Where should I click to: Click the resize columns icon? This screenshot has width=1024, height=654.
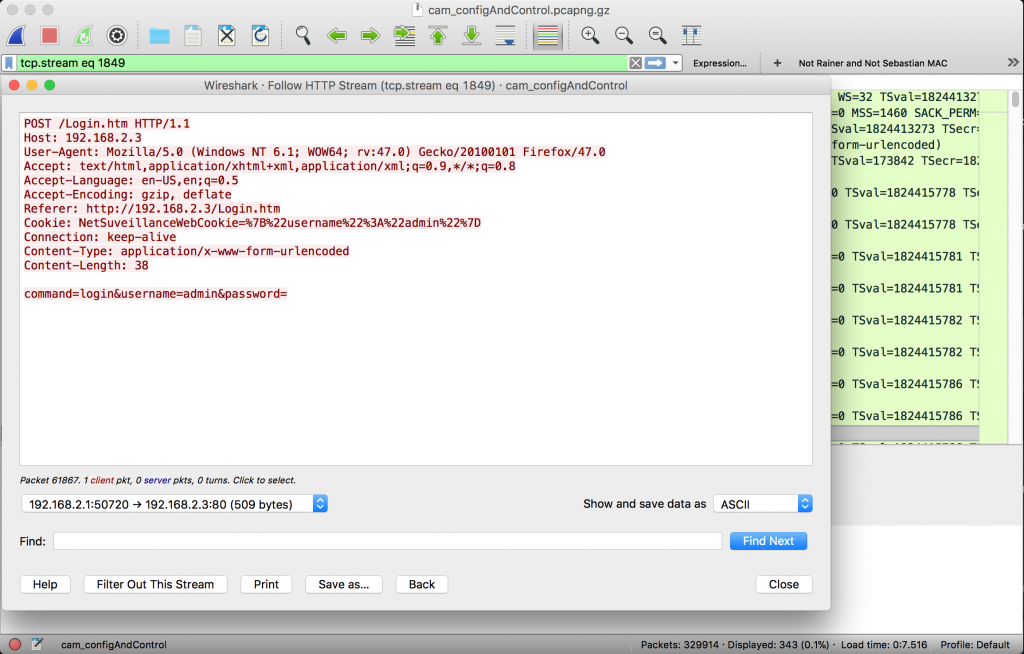pos(691,36)
